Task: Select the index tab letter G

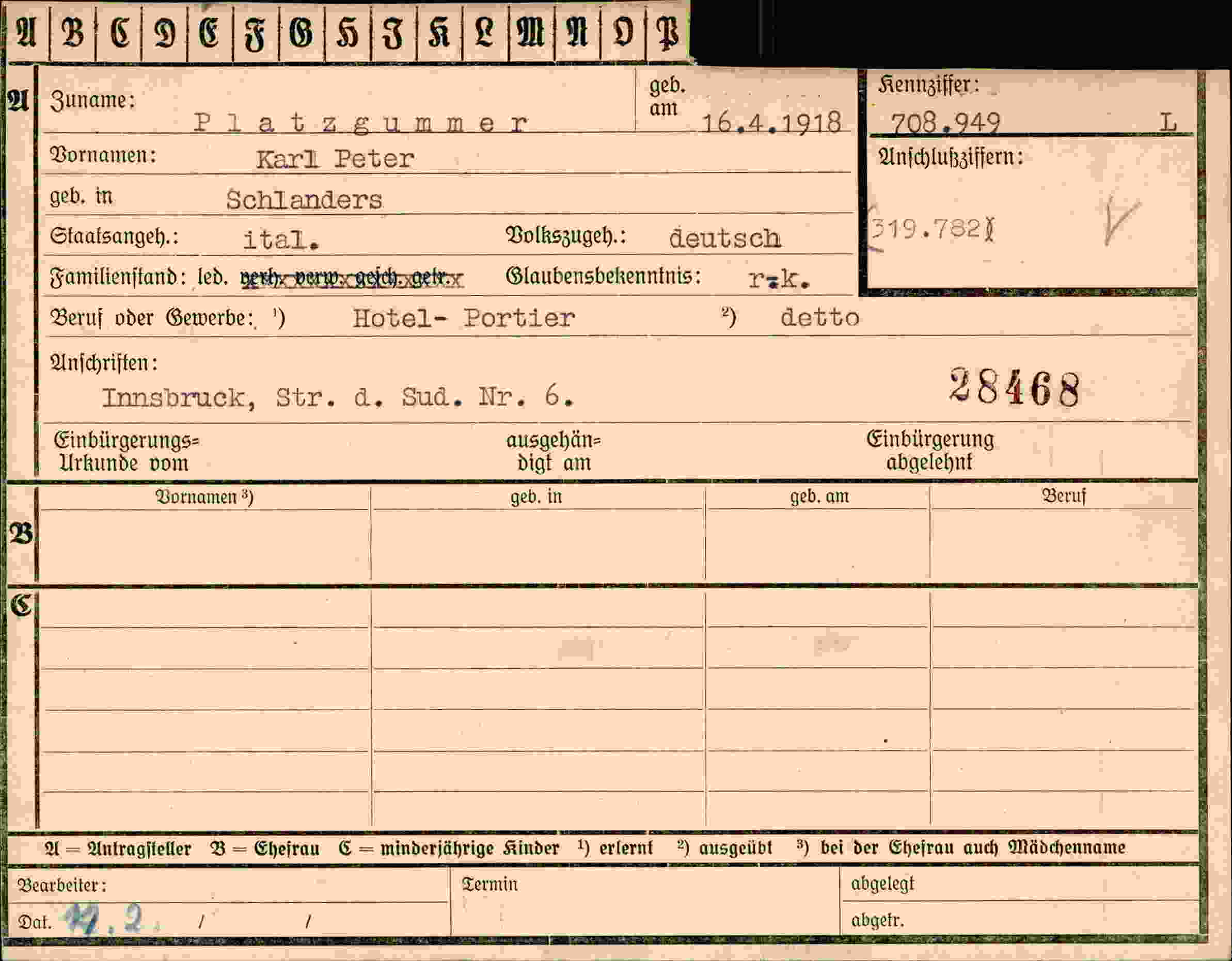Action: 301,33
